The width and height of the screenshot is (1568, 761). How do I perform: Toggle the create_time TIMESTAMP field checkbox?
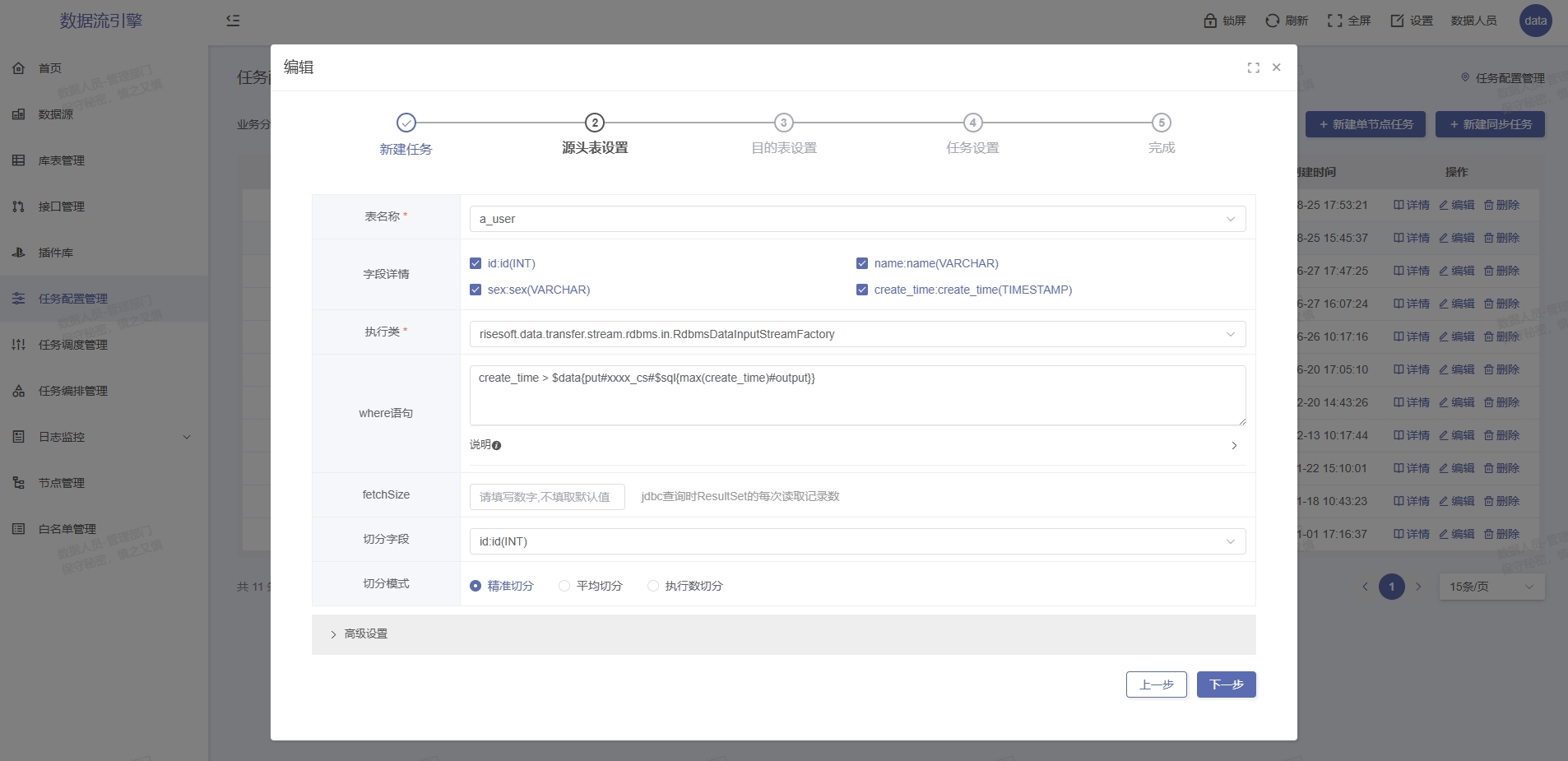click(x=862, y=290)
